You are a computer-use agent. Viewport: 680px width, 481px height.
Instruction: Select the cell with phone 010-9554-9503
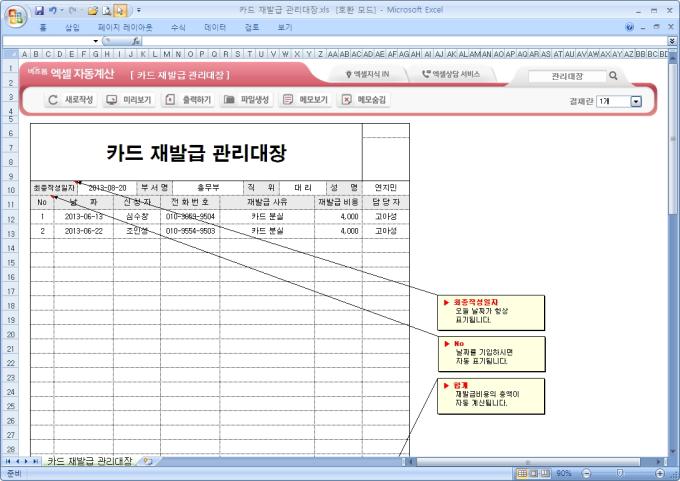190,231
